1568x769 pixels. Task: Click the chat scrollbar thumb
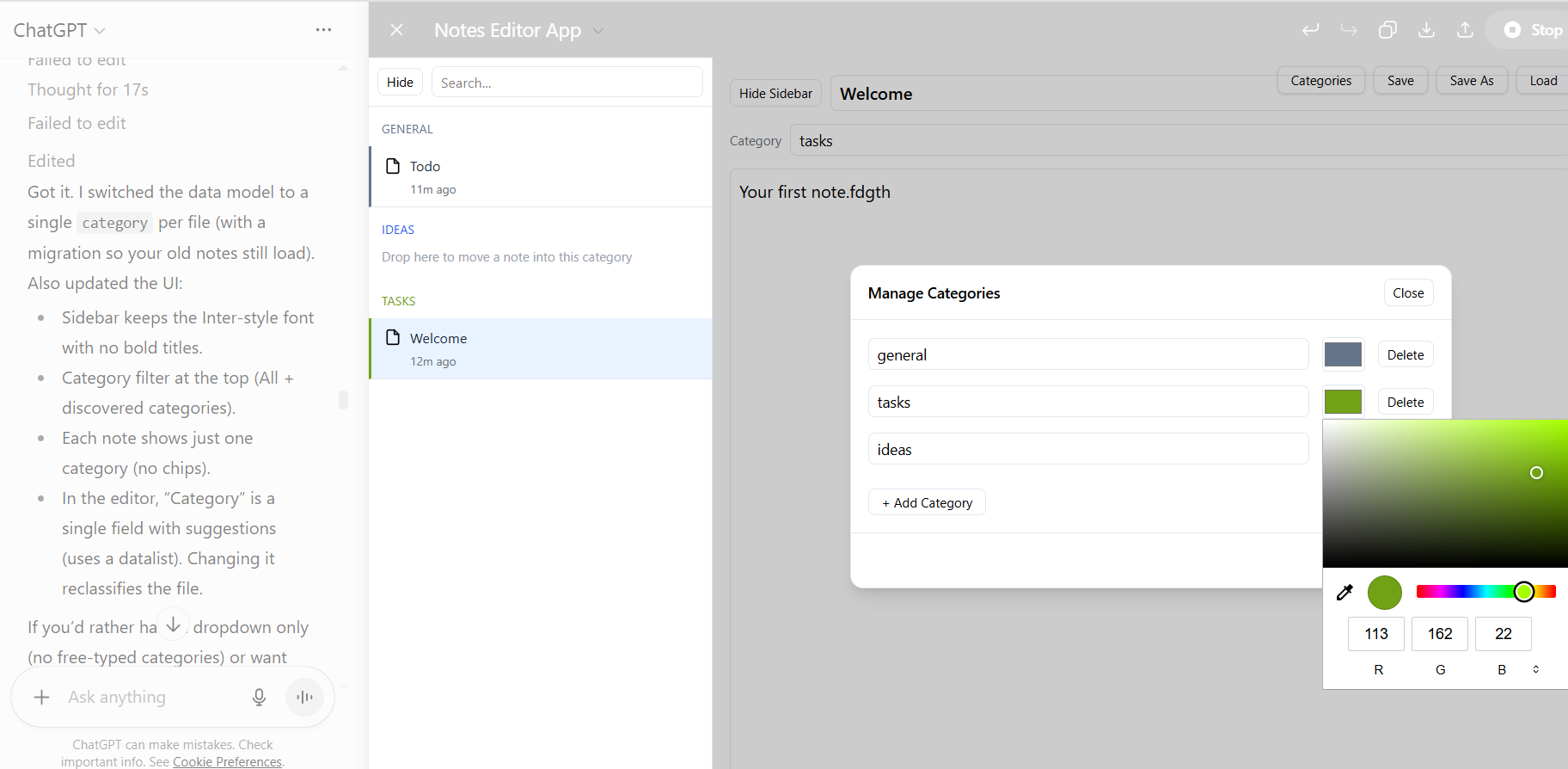point(343,400)
